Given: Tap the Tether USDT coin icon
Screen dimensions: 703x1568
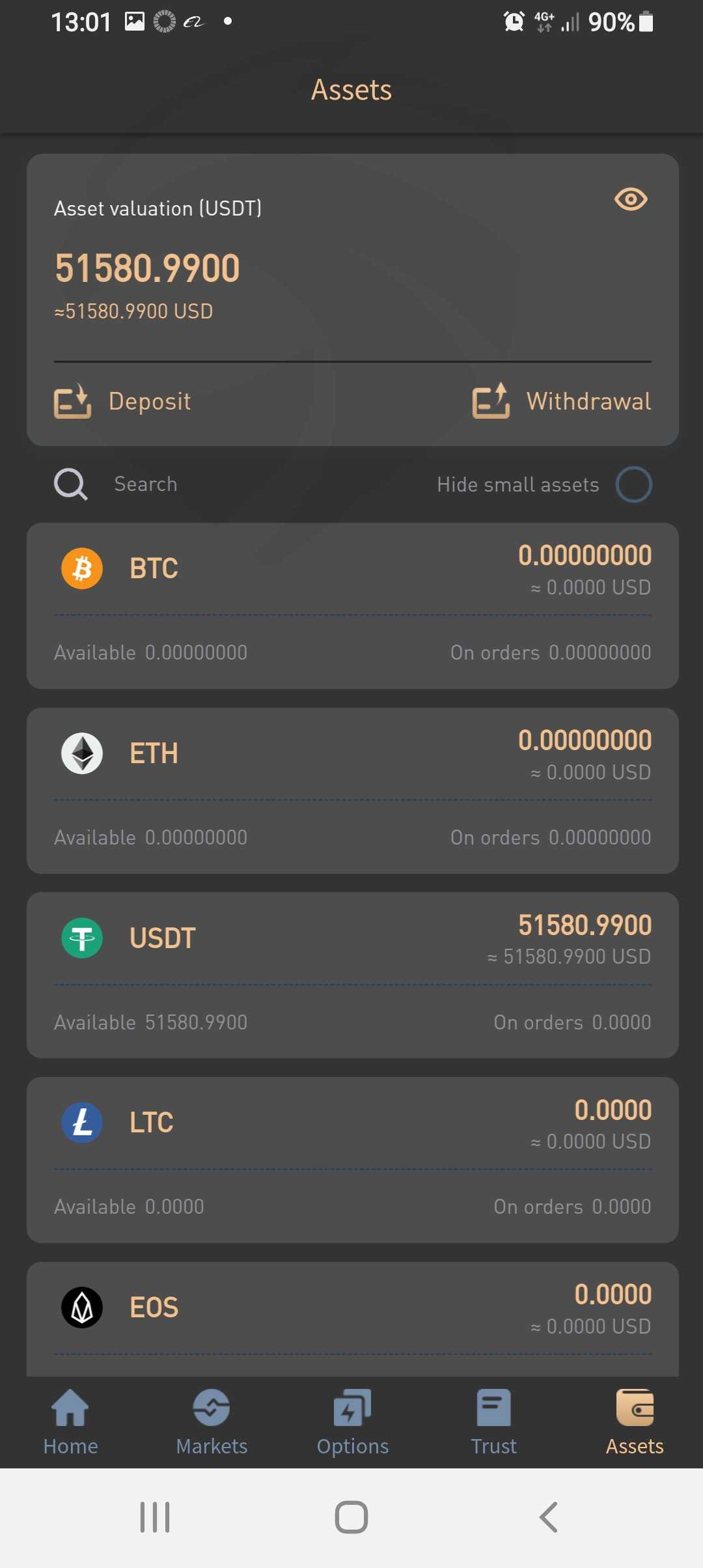Looking at the screenshot, I should (82, 938).
